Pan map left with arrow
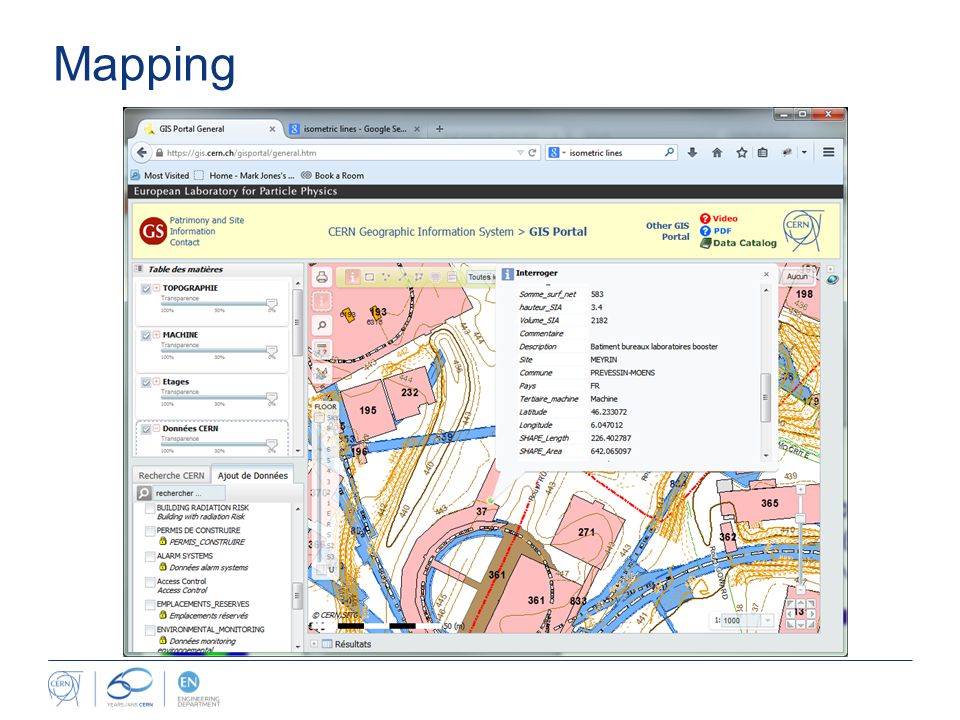The height and width of the screenshot is (720, 960). tap(790, 613)
